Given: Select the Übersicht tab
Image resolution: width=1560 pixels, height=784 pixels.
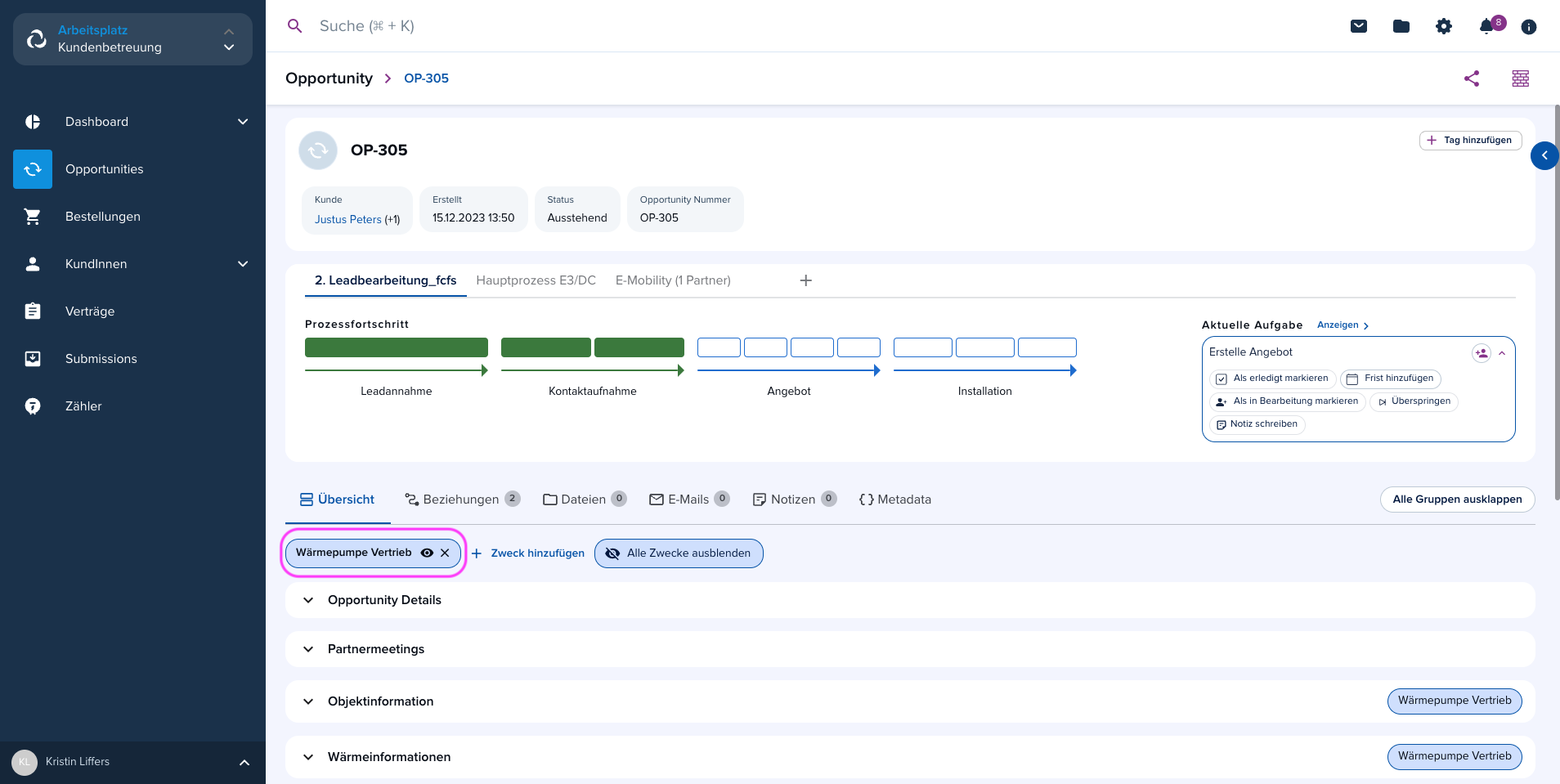Looking at the screenshot, I should [337, 500].
